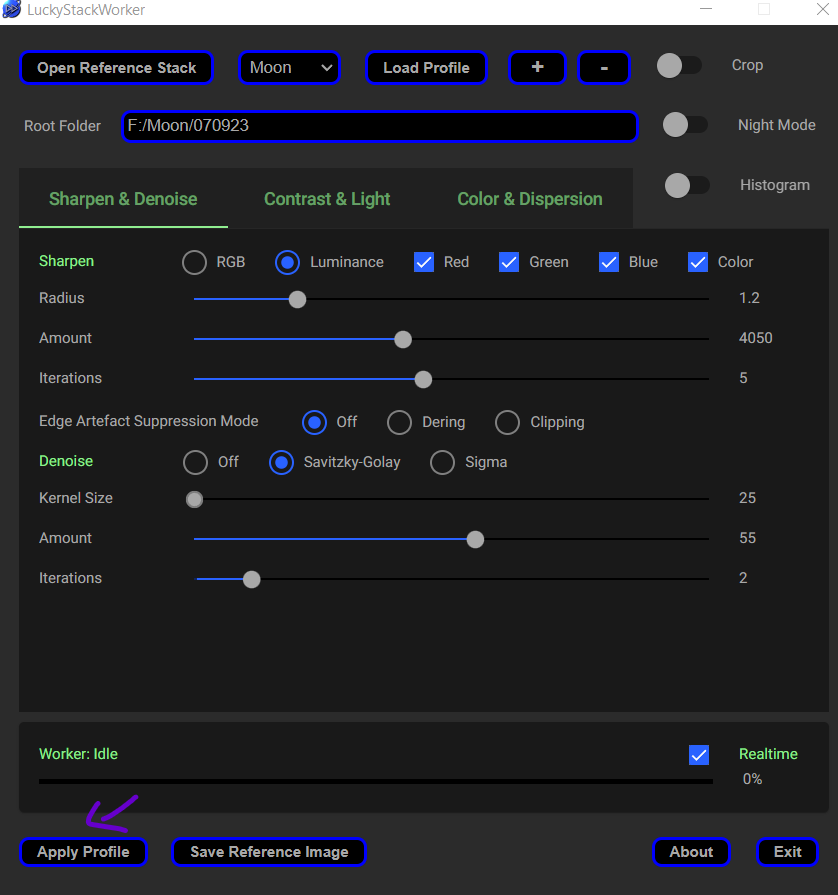
Task: Select Luminance sharpen mode
Action: (287, 263)
